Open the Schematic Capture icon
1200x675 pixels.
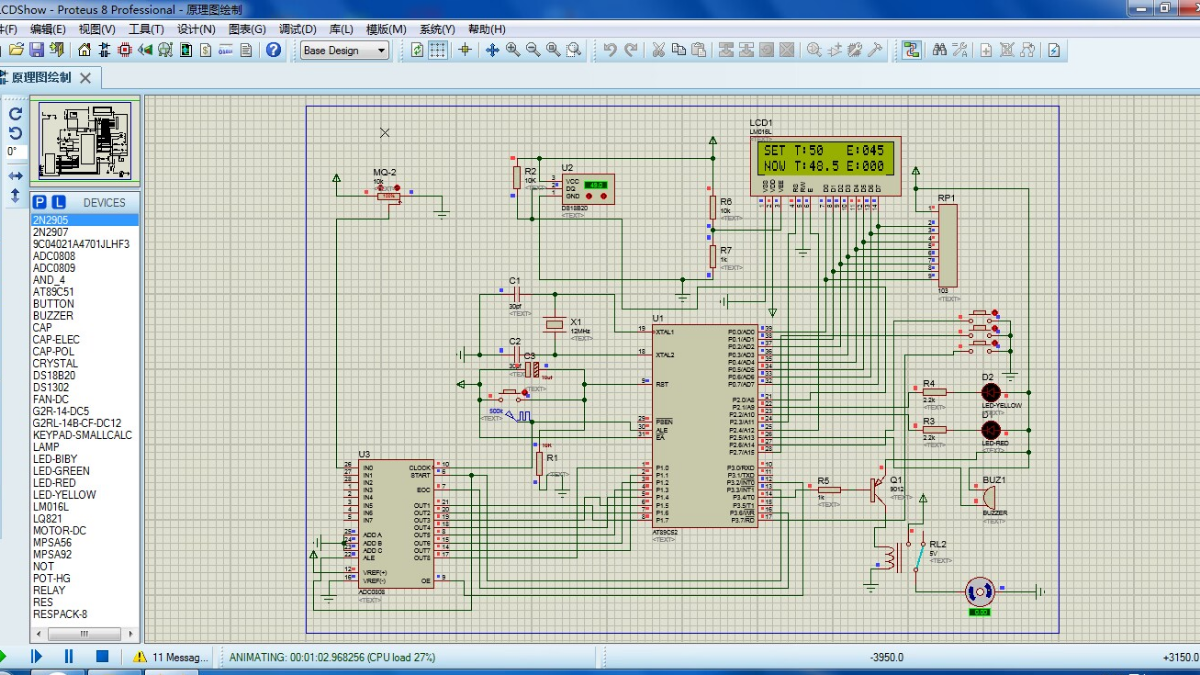click(105, 50)
